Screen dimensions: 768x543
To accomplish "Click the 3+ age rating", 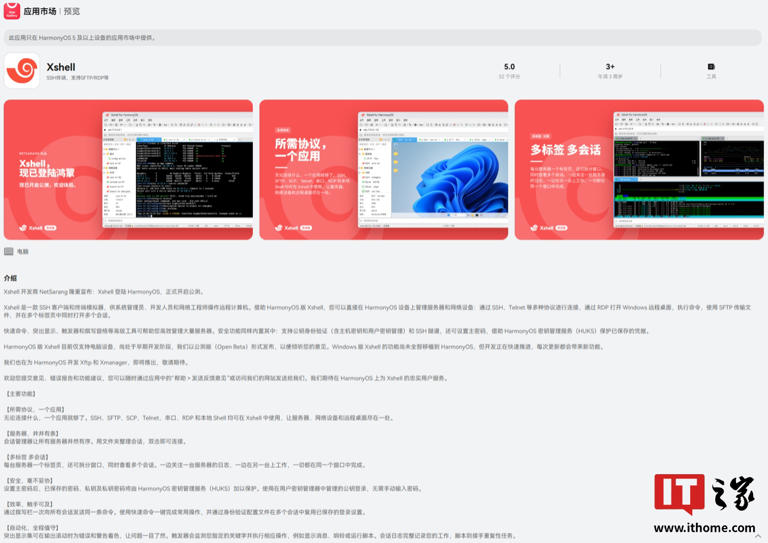I will click(x=610, y=67).
